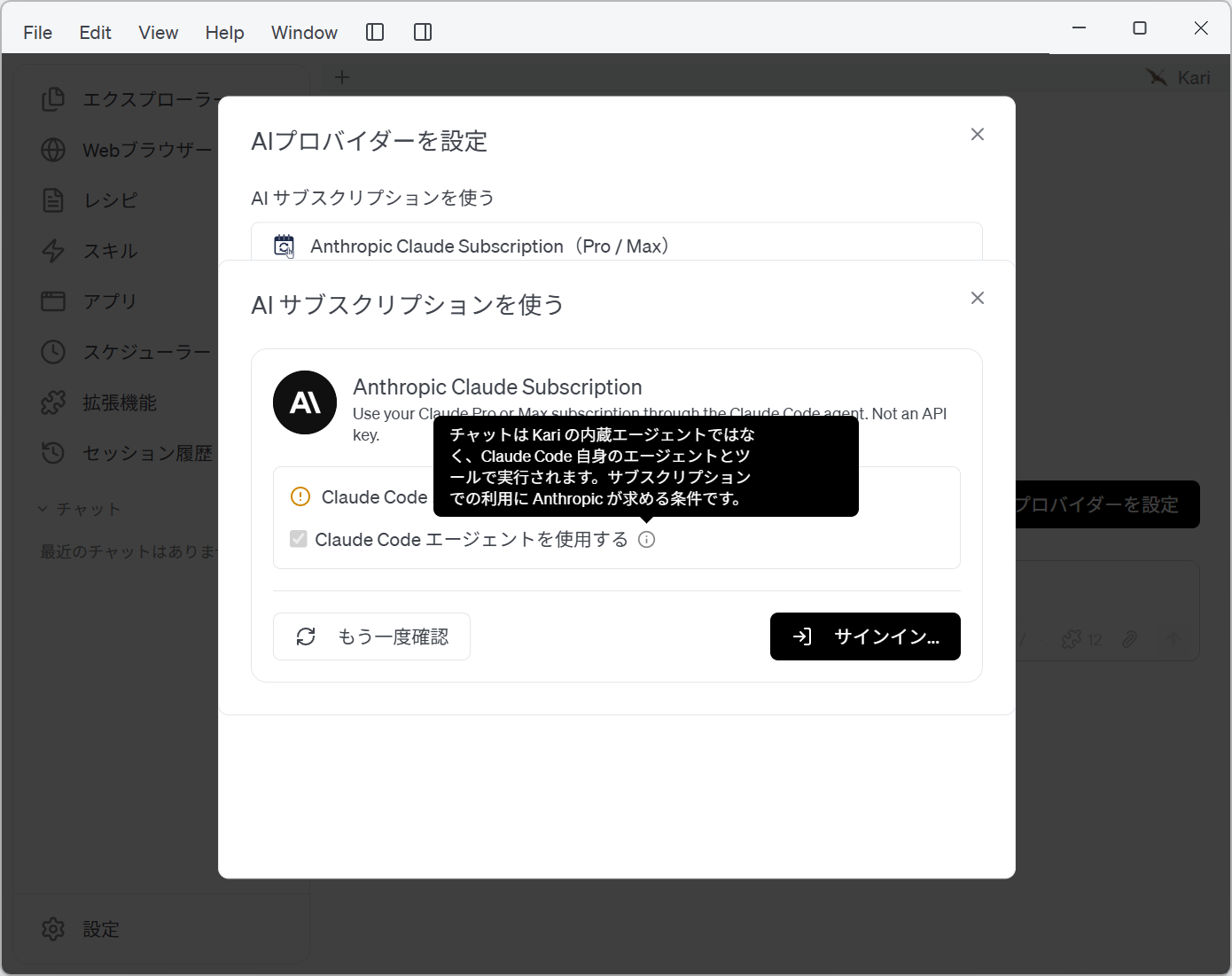The height and width of the screenshot is (976, 1232).
Task: Click the info icon beside Claude Code エージェントを使用する
Action: [x=647, y=539]
